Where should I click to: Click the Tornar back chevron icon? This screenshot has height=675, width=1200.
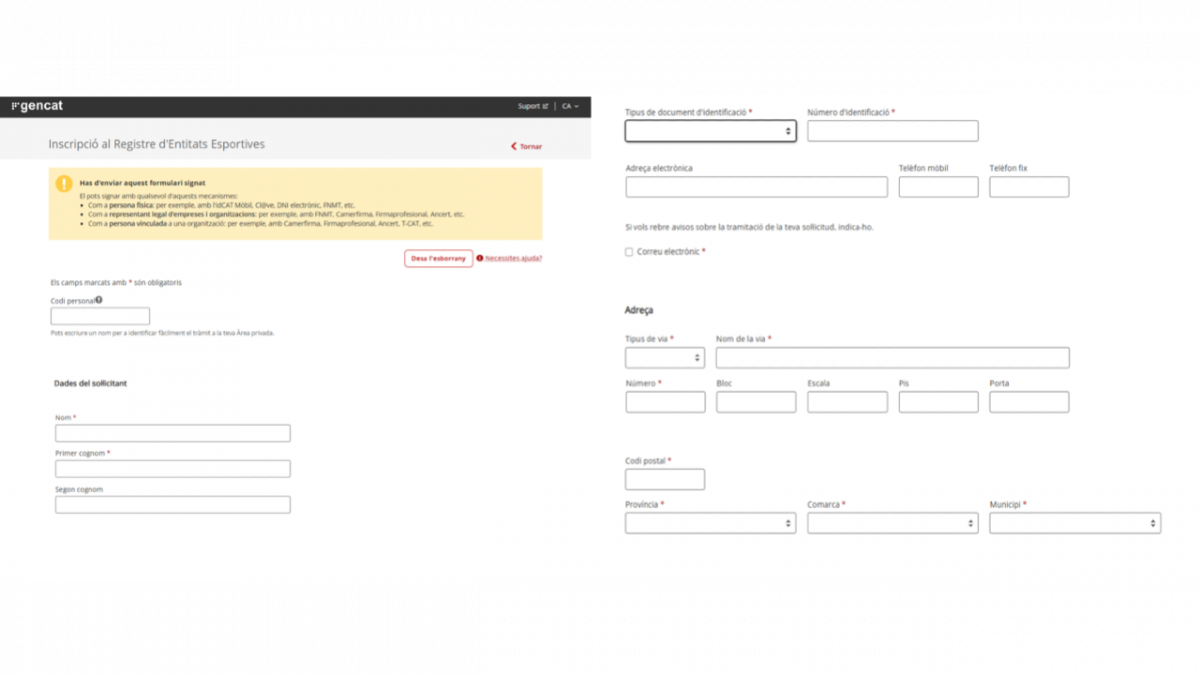tap(514, 146)
